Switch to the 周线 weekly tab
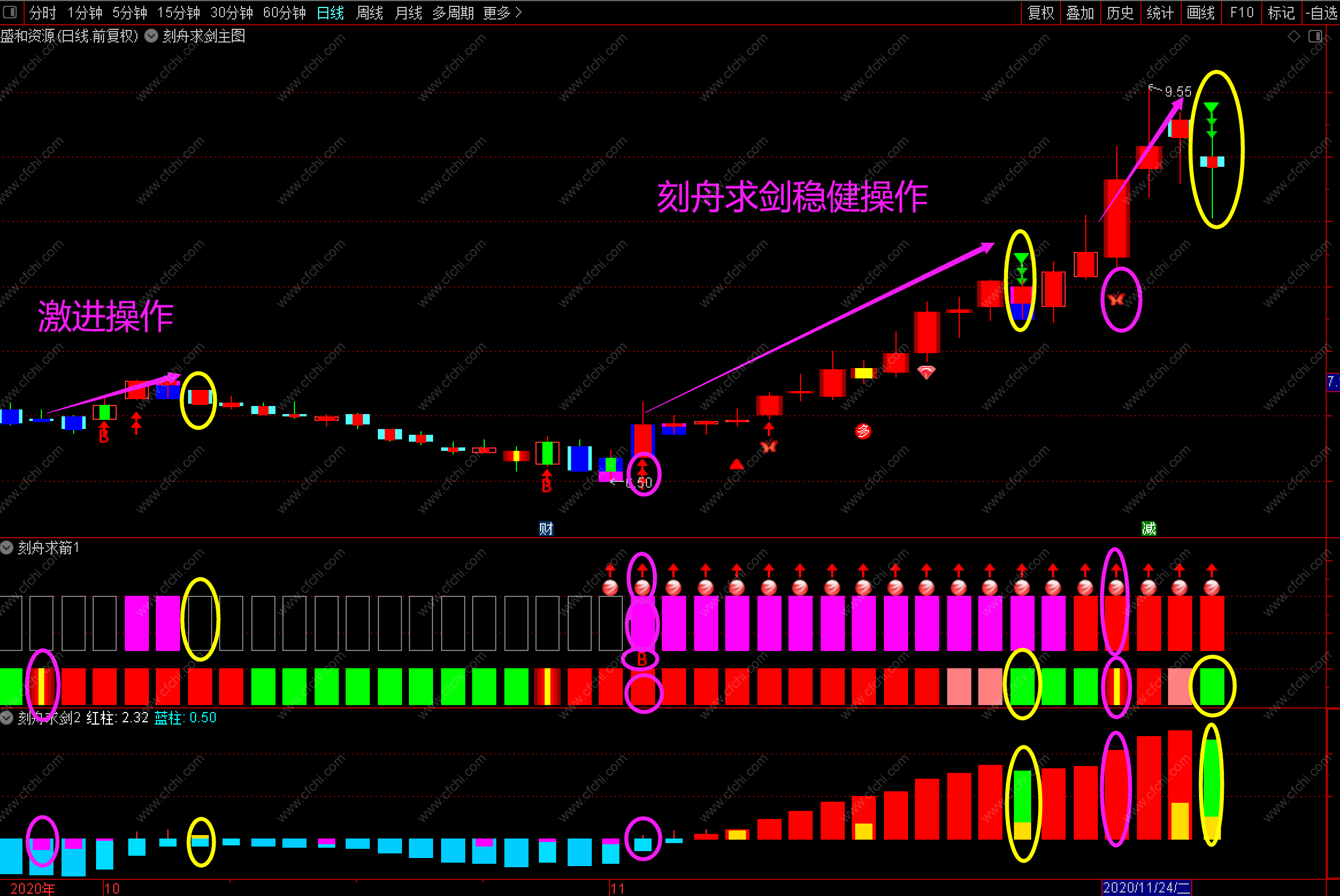The height and width of the screenshot is (896, 1340). [369, 13]
